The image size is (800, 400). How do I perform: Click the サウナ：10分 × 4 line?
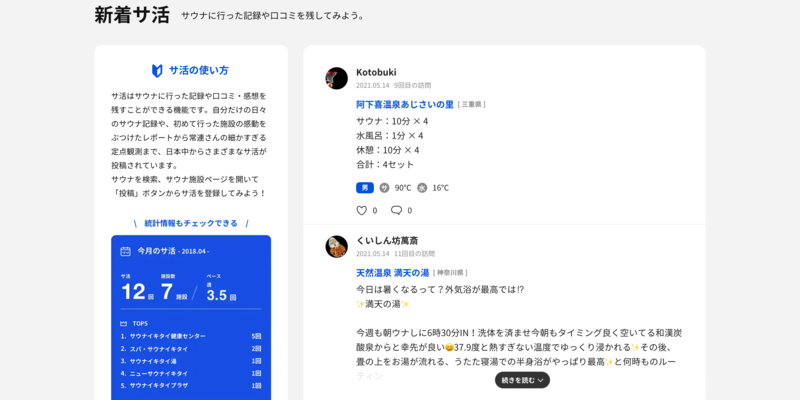click(x=392, y=121)
